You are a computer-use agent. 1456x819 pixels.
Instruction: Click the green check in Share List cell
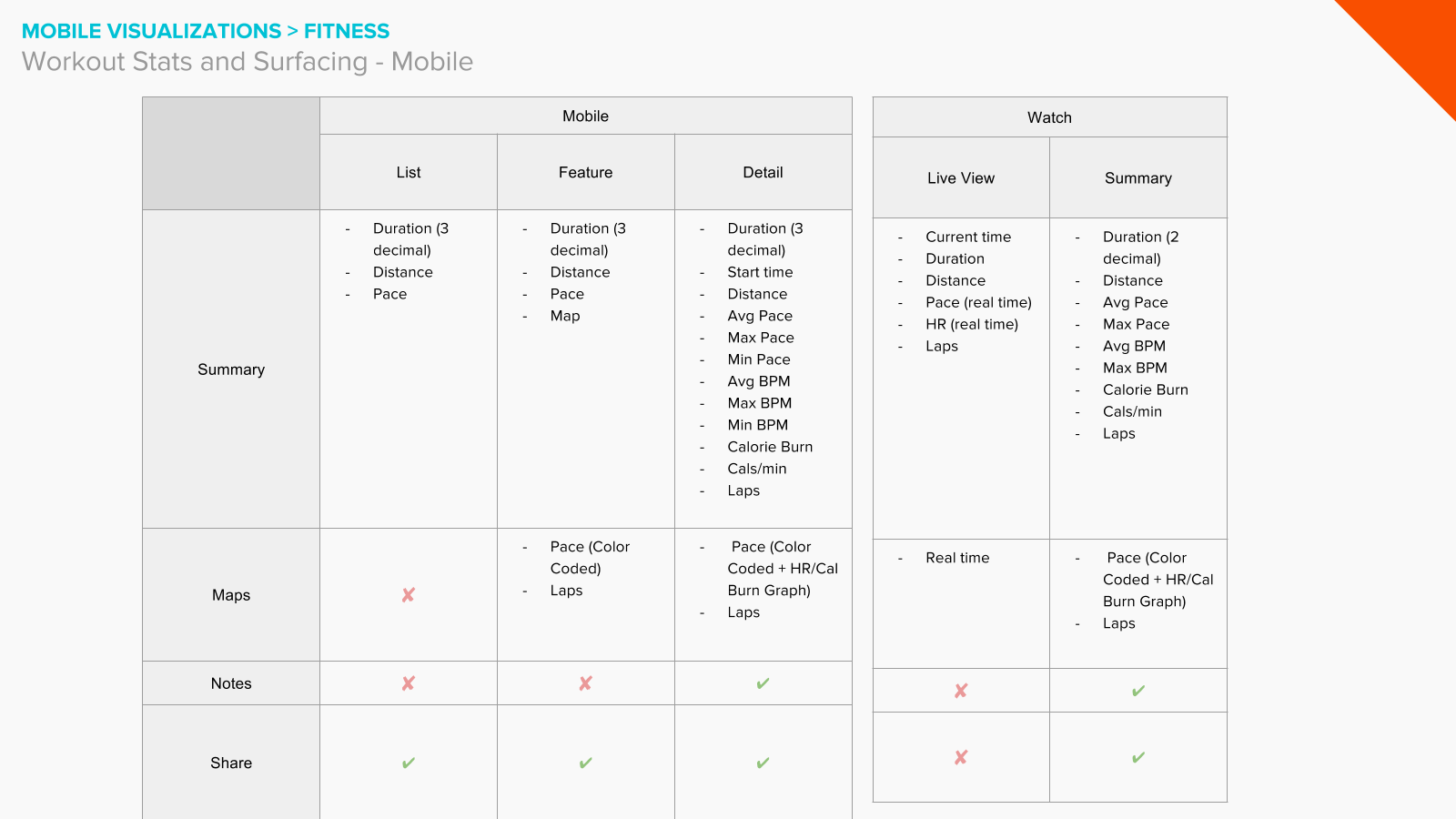tap(409, 763)
